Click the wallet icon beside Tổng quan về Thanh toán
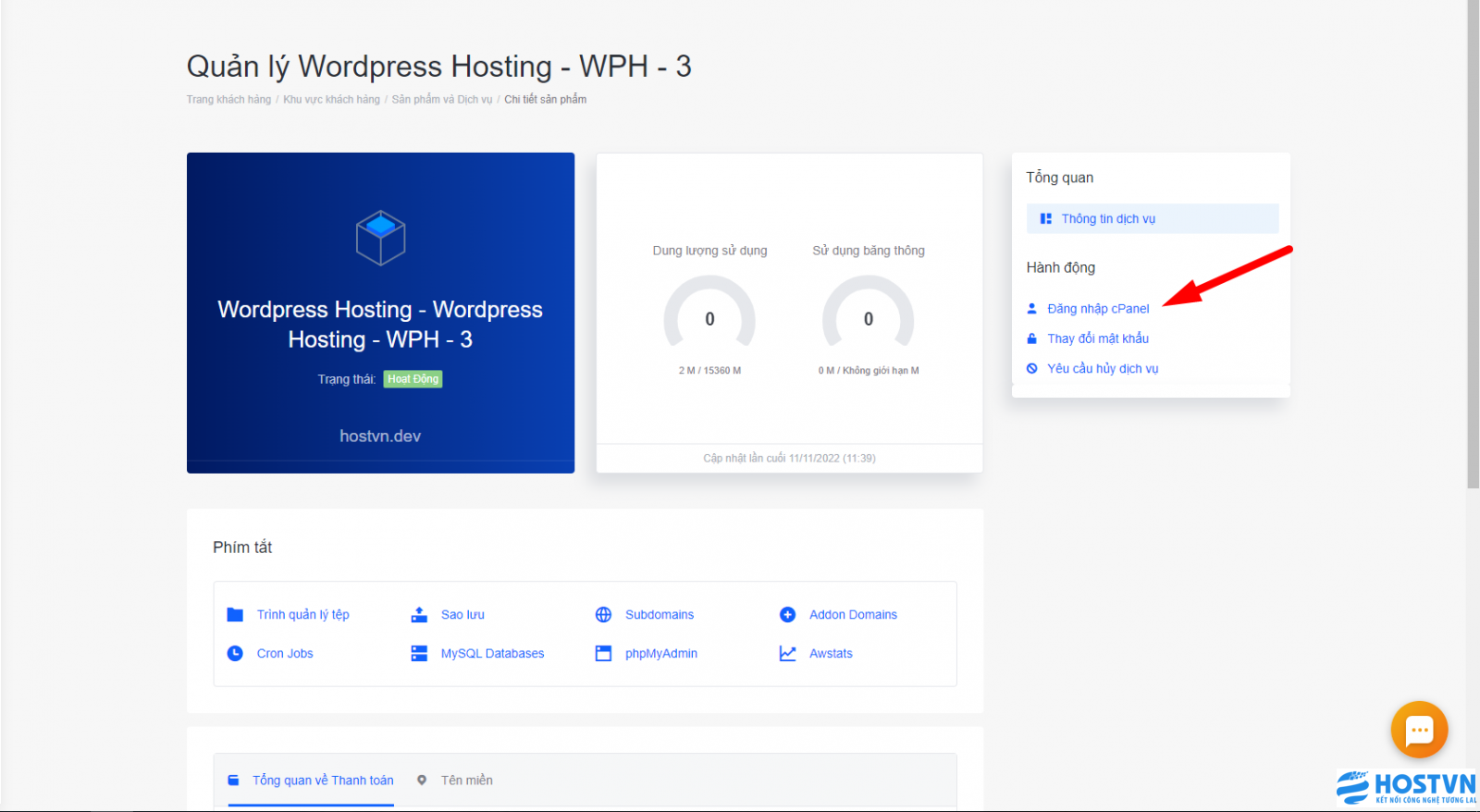Screen dimensions: 1480x812 pyautogui.click(x=234, y=781)
